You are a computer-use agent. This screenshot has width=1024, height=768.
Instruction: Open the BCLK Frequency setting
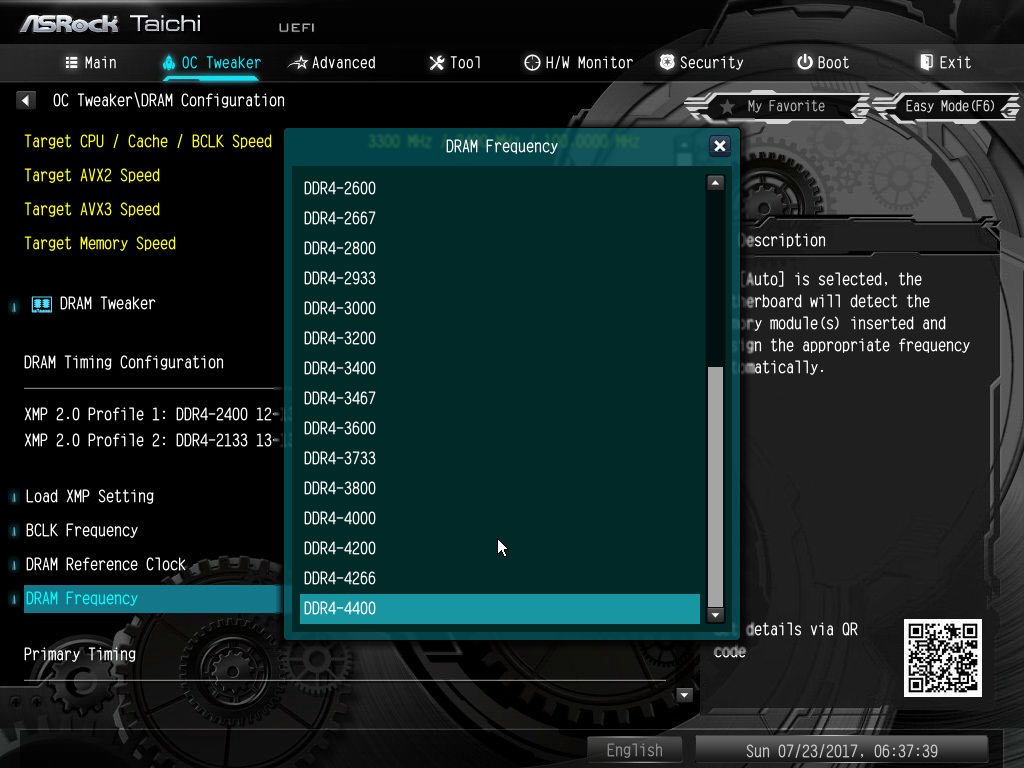pyautogui.click(x=82, y=531)
